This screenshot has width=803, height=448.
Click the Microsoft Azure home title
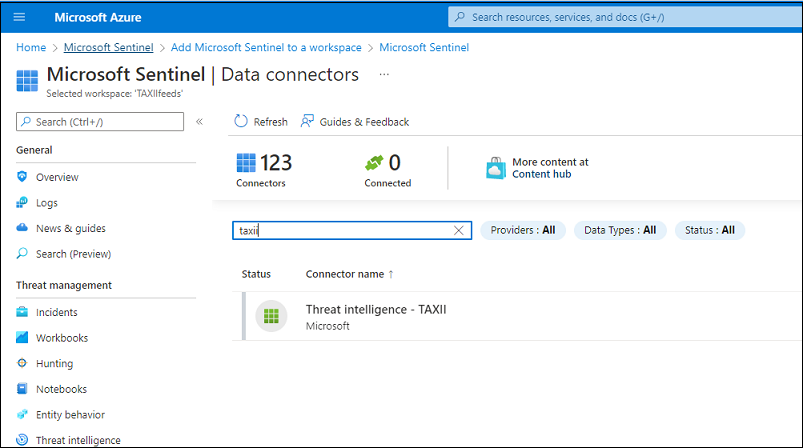coord(98,17)
